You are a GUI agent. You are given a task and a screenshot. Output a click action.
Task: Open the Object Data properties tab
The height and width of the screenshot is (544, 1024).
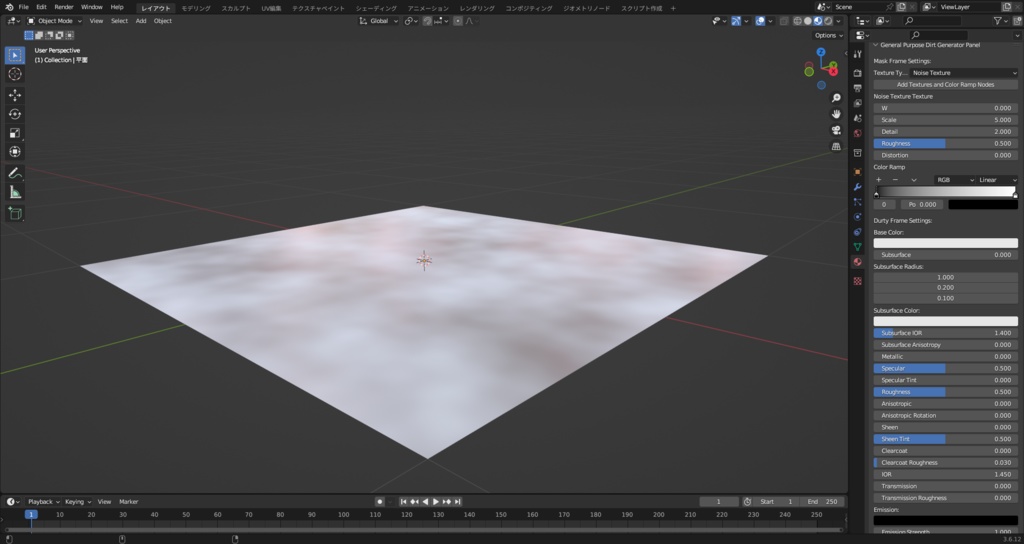point(857,247)
